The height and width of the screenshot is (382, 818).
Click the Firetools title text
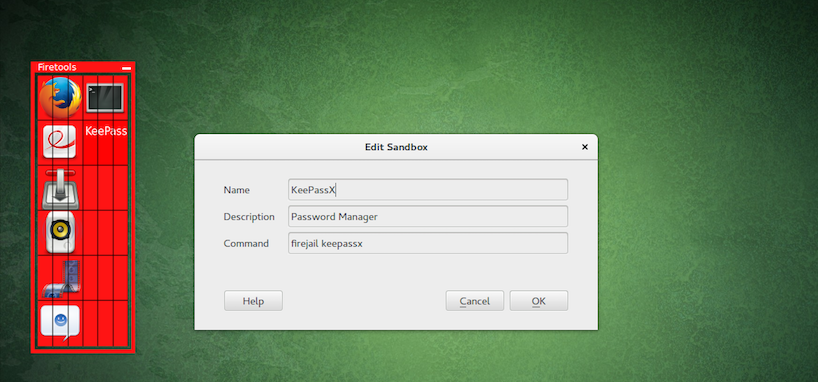(57, 67)
